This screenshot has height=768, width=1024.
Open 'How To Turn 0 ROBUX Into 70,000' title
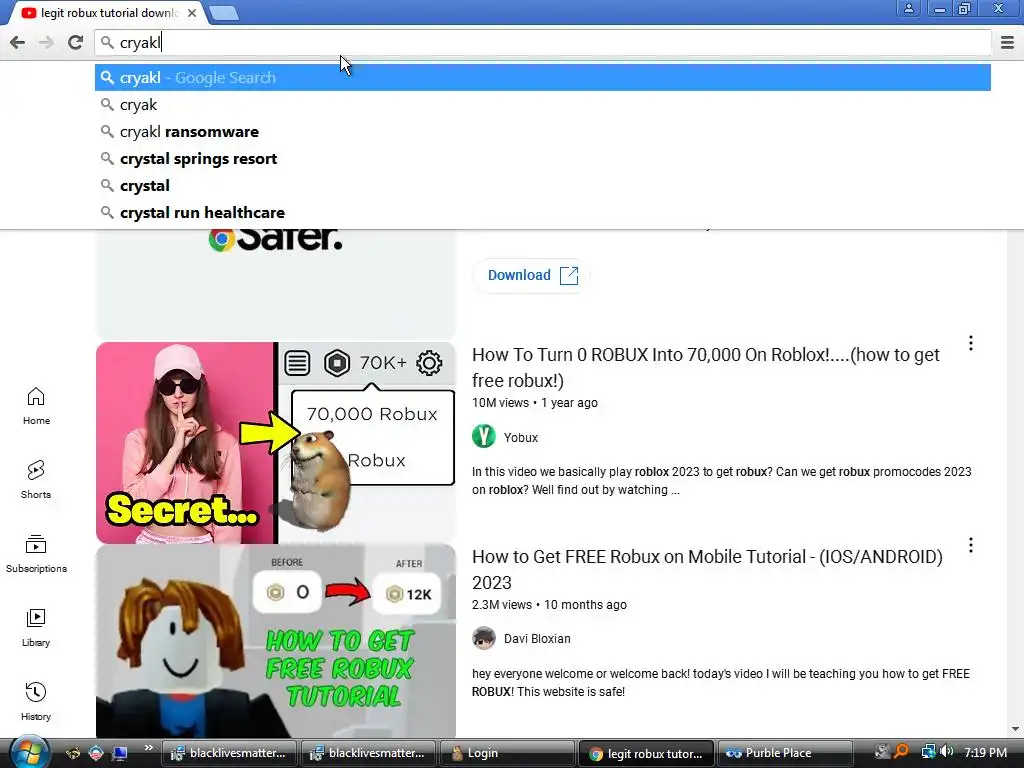pos(706,367)
